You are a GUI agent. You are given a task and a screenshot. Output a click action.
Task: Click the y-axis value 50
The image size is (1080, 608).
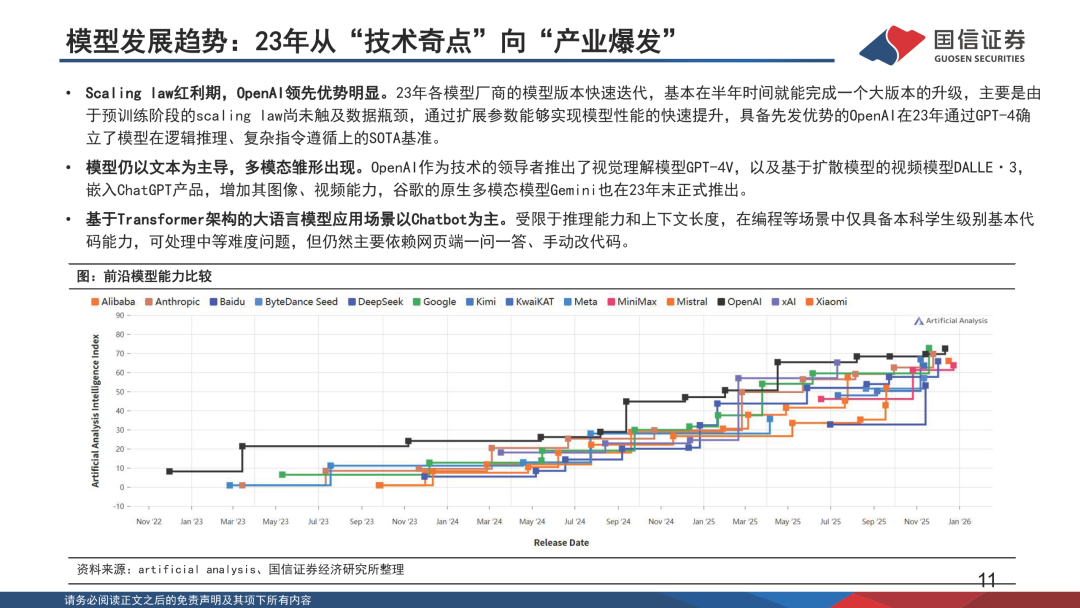(x=120, y=392)
